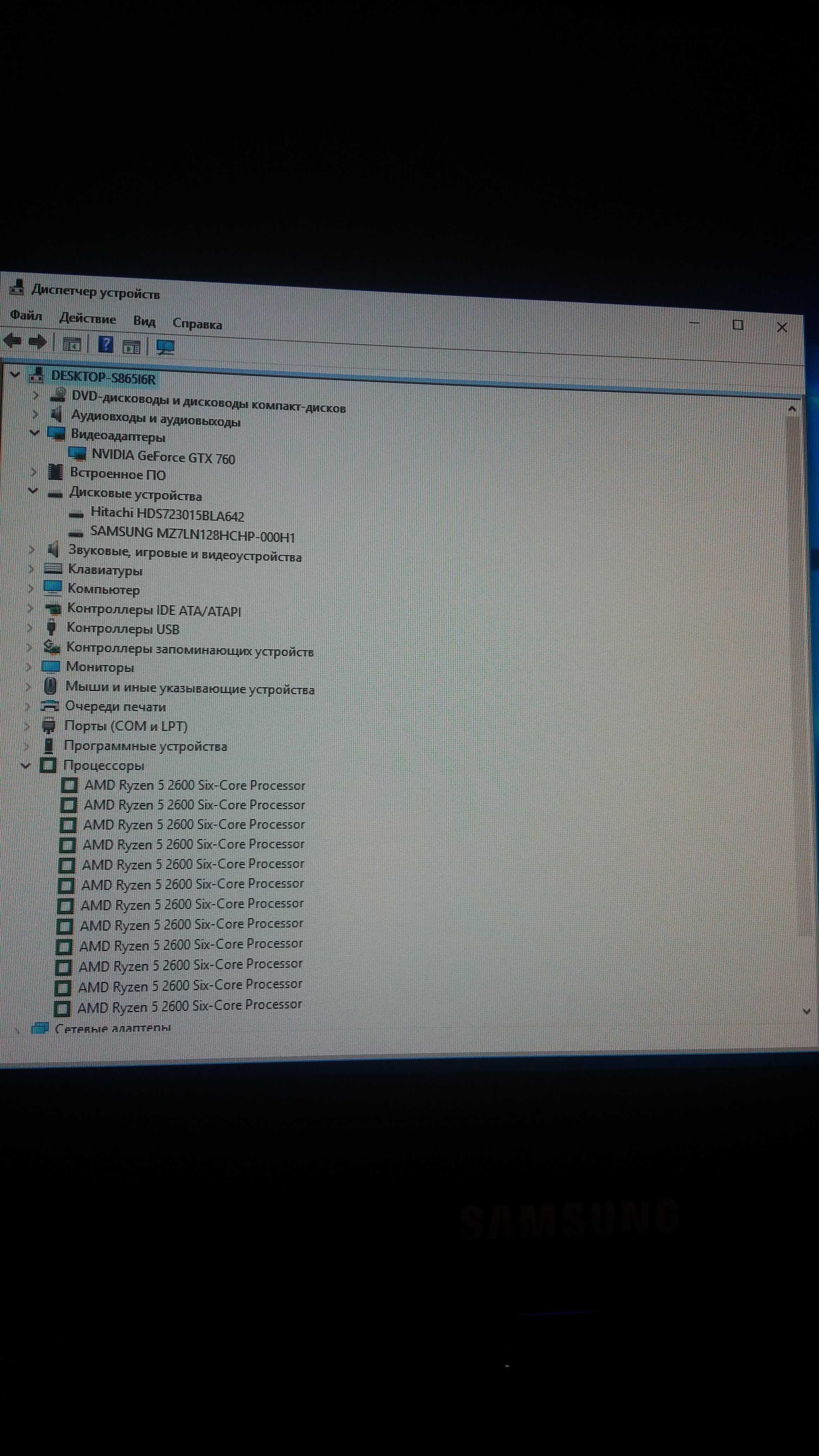Collapse the DESKTOP-S865I6R root node
819x1456 pixels.
click(x=15, y=374)
